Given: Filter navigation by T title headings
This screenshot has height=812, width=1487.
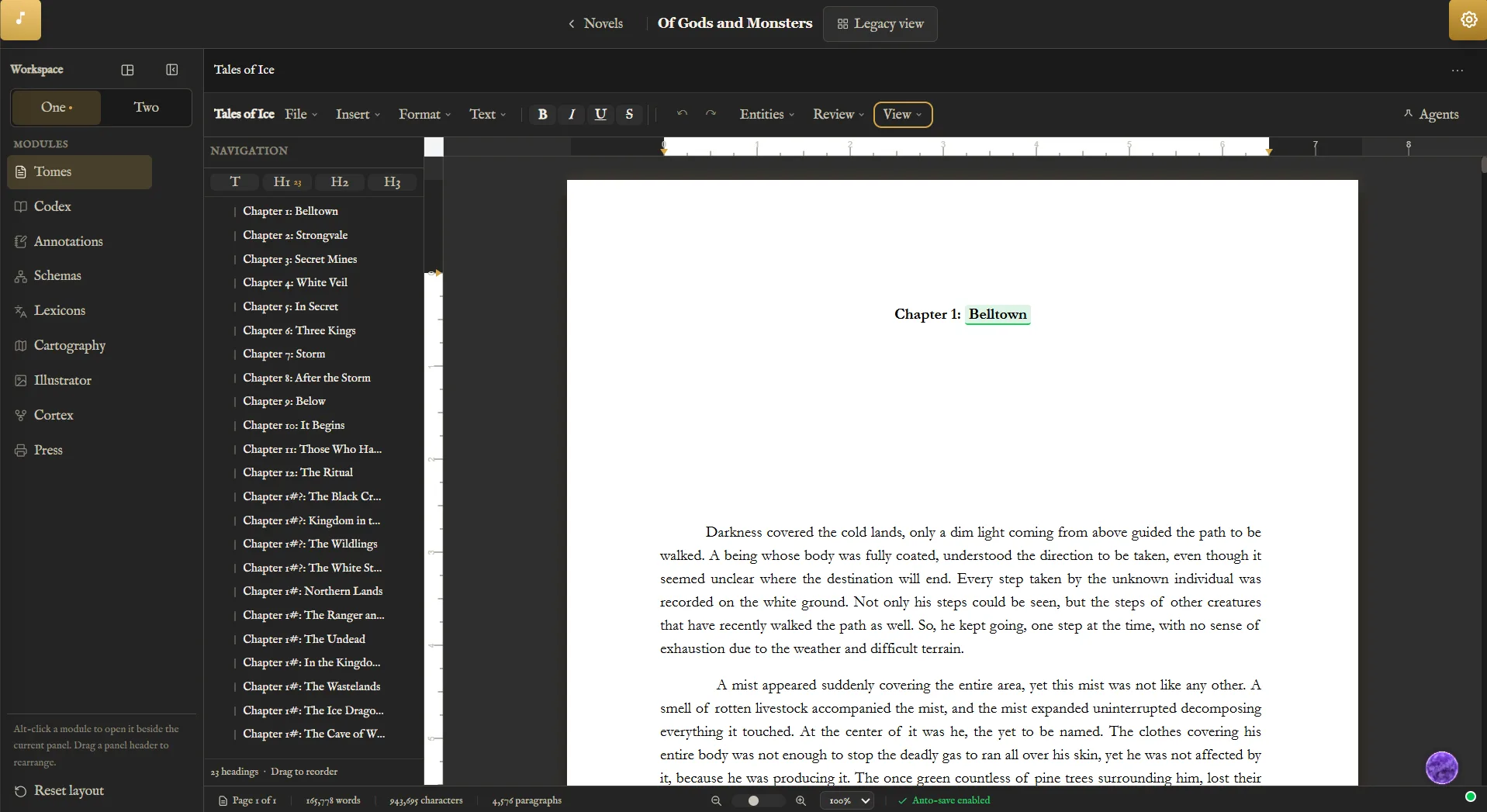Looking at the screenshot, I should [235, 181].
